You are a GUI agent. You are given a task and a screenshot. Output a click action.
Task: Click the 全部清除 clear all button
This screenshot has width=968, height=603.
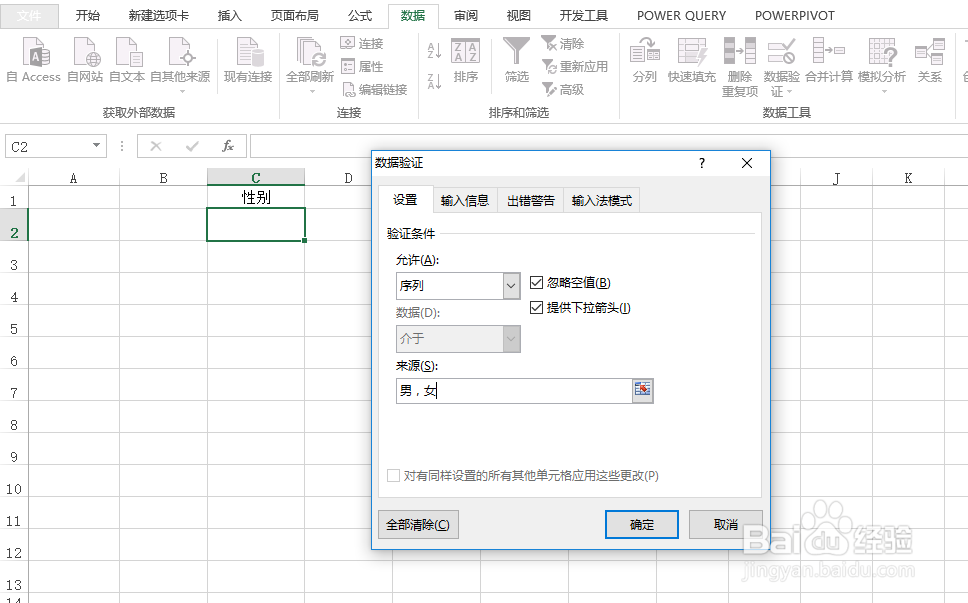pos(418,524)
